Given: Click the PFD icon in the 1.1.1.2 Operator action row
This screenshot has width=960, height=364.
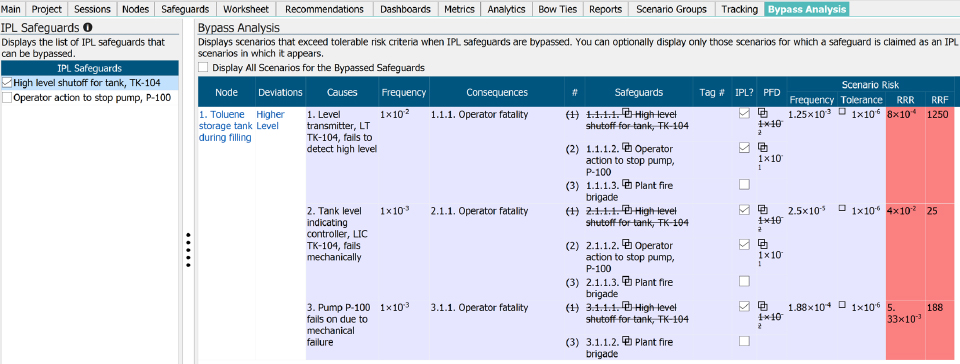Looking at the screenshot, I should 763,147.
